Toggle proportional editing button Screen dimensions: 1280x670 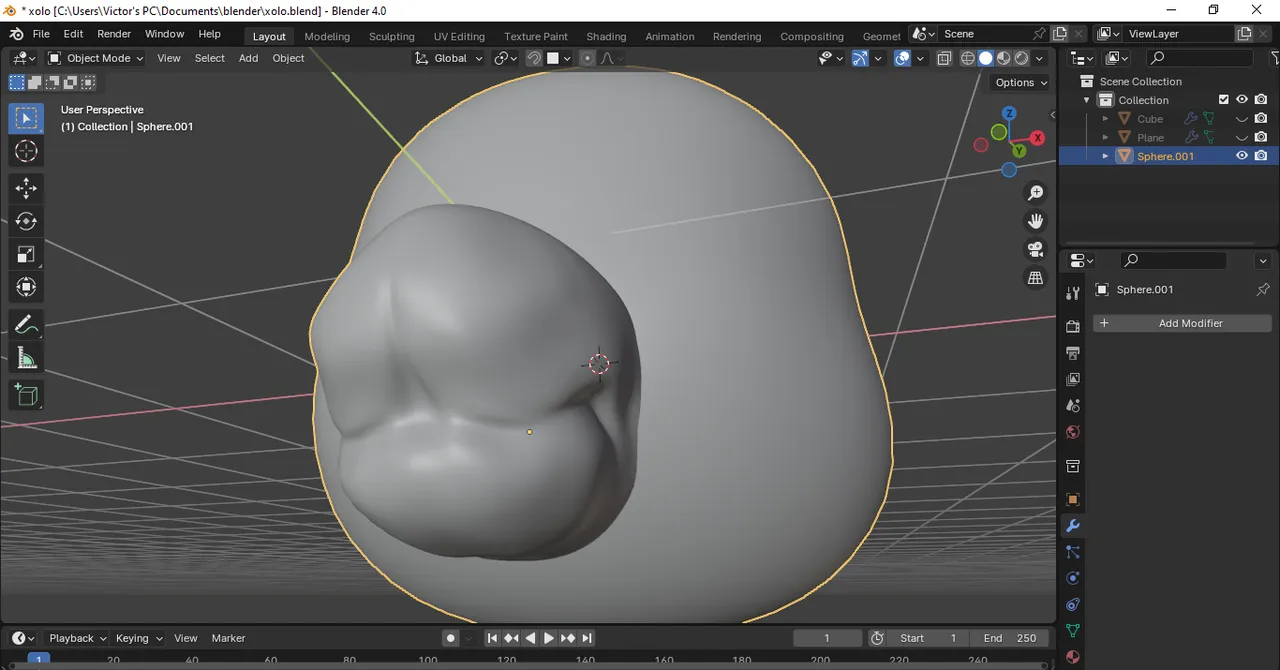pos(587,58)
